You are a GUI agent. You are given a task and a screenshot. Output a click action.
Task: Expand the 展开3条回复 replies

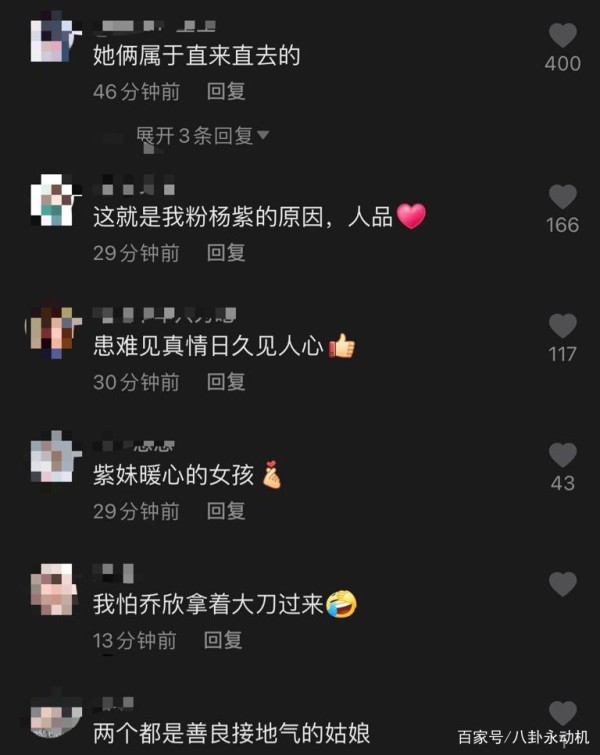point(202,136)
